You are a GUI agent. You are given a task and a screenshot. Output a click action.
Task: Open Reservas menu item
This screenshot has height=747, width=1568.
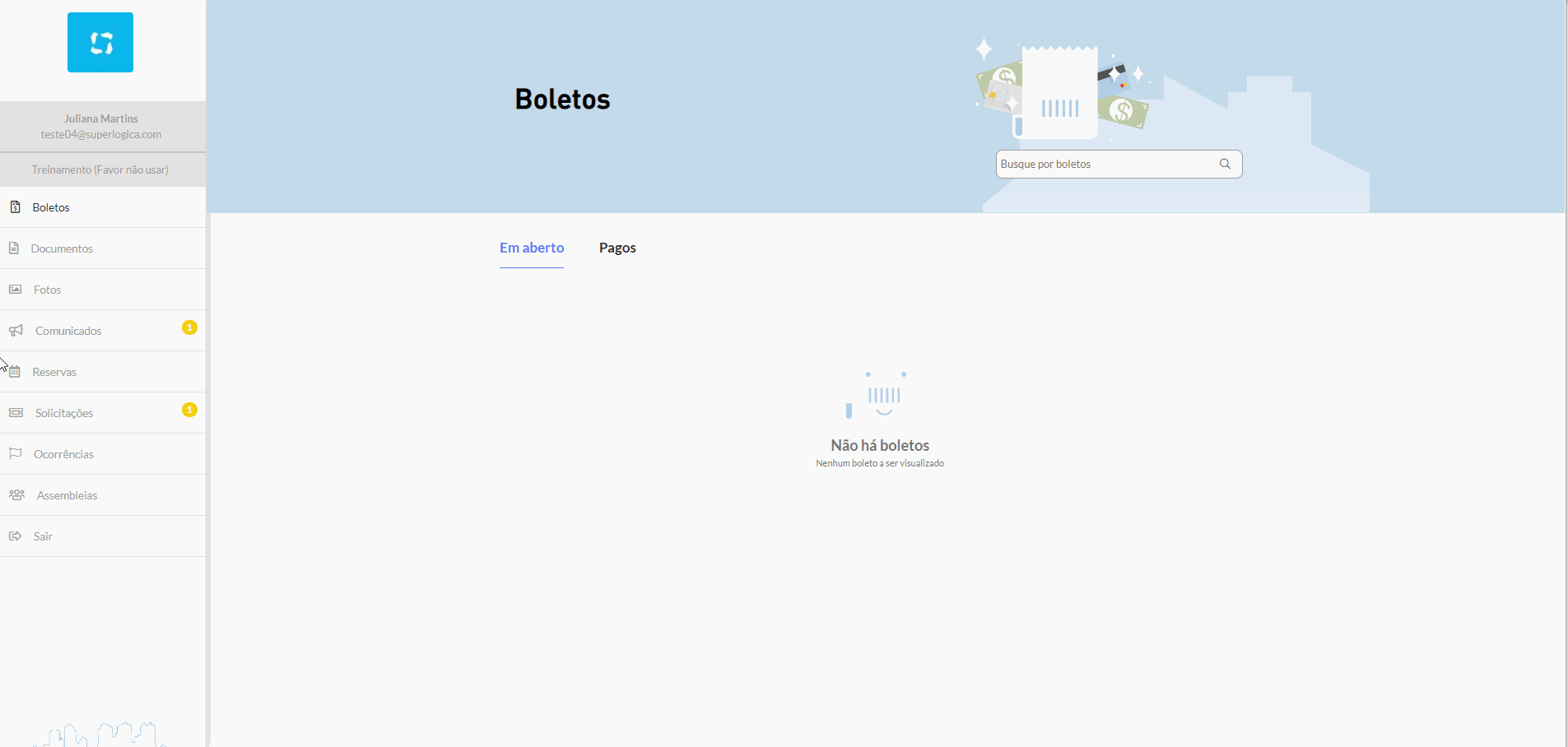pos(103,372)
